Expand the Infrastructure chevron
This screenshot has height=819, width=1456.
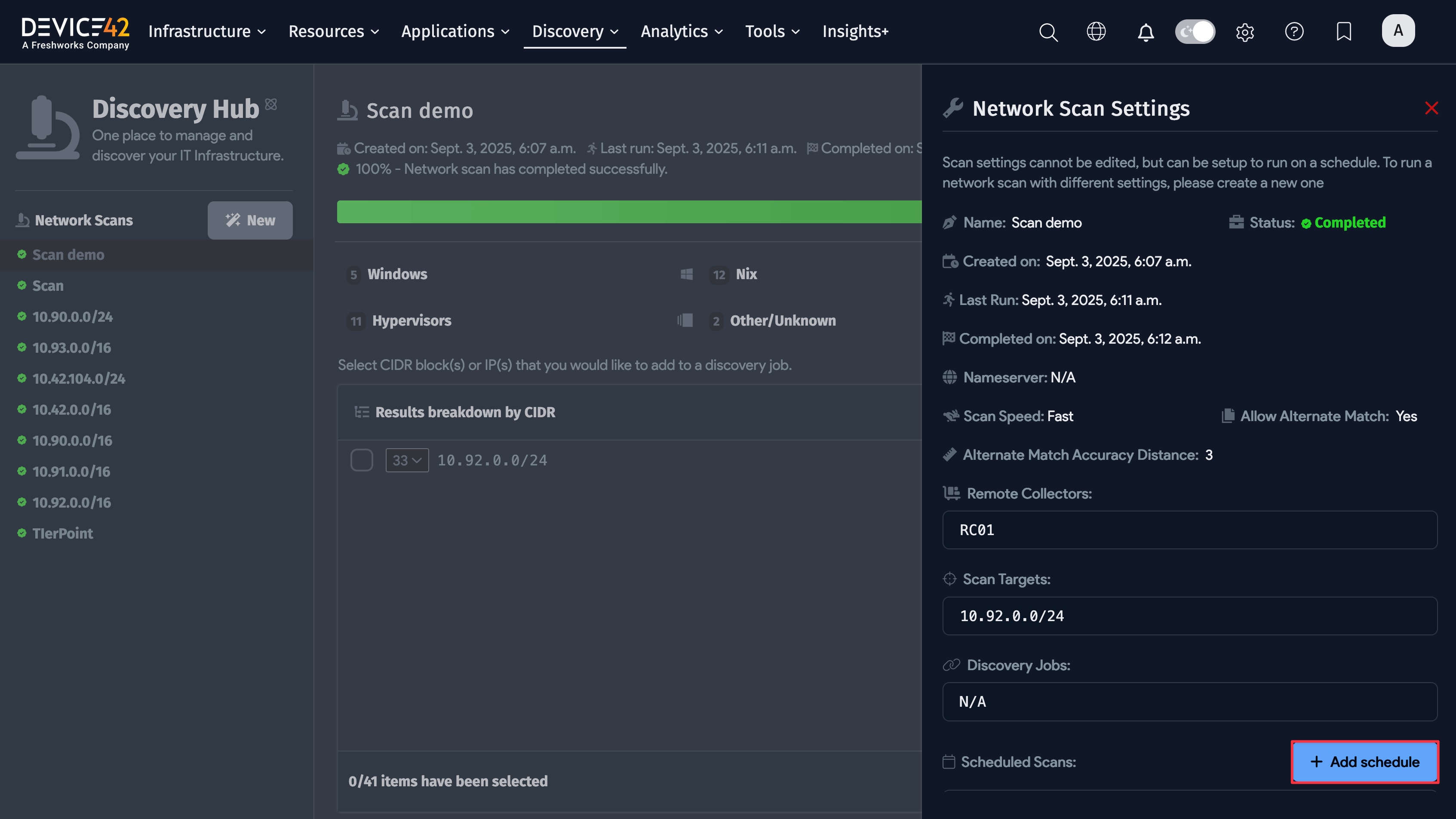click(x=261, y=32)
